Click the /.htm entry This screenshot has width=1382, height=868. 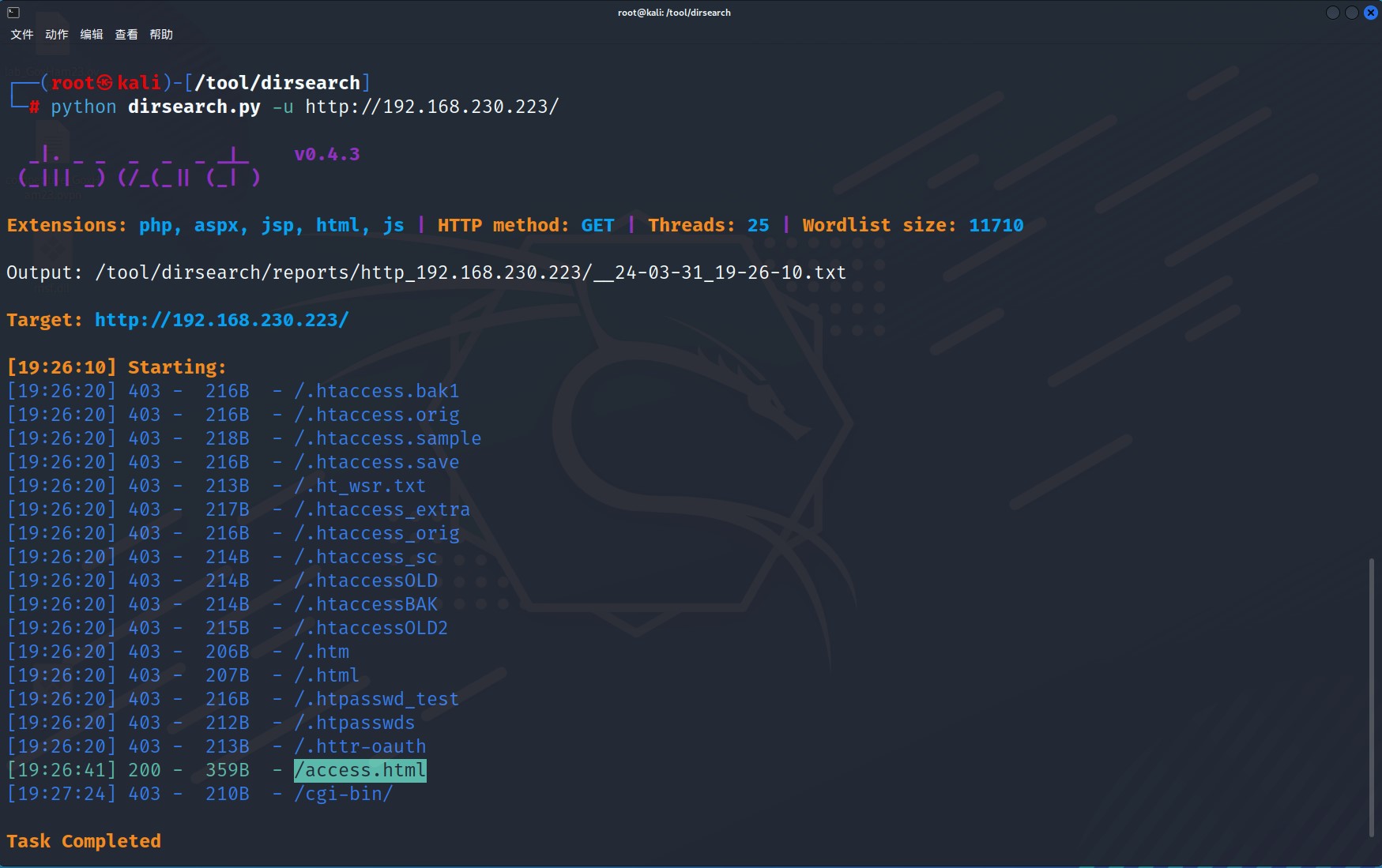pos(322,652)
